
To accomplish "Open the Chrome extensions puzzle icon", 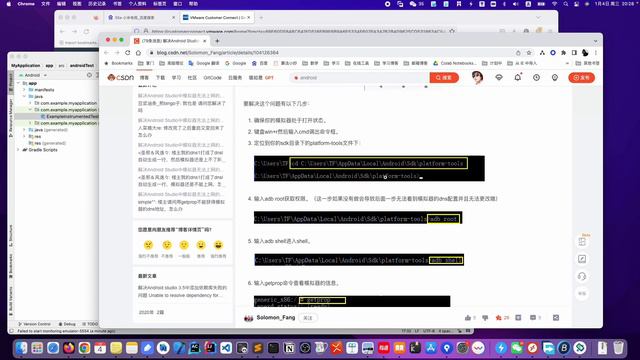I will click(x=564, y=53).
